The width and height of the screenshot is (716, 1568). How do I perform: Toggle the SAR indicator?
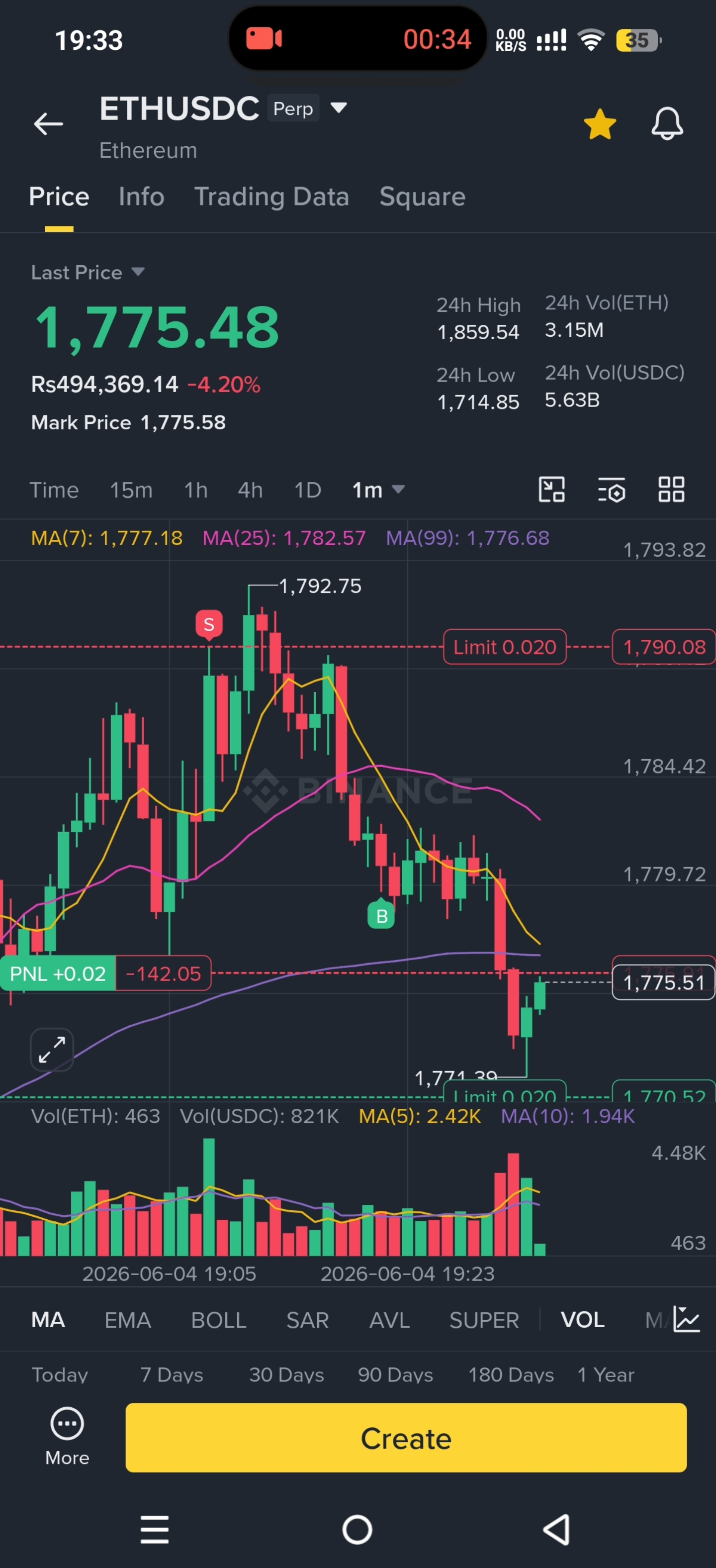(x=308, y=1320)
